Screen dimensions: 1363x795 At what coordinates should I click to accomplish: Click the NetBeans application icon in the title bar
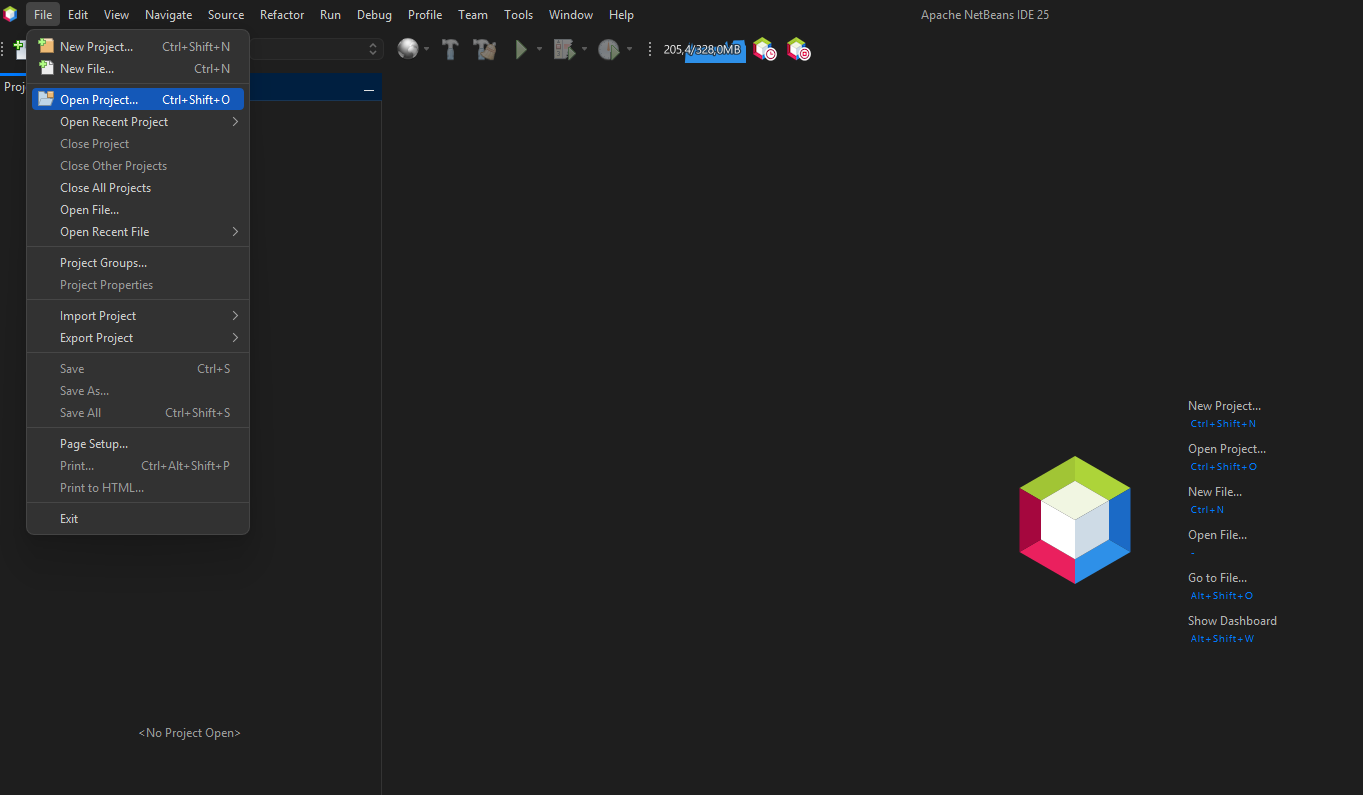coord(10,15)
